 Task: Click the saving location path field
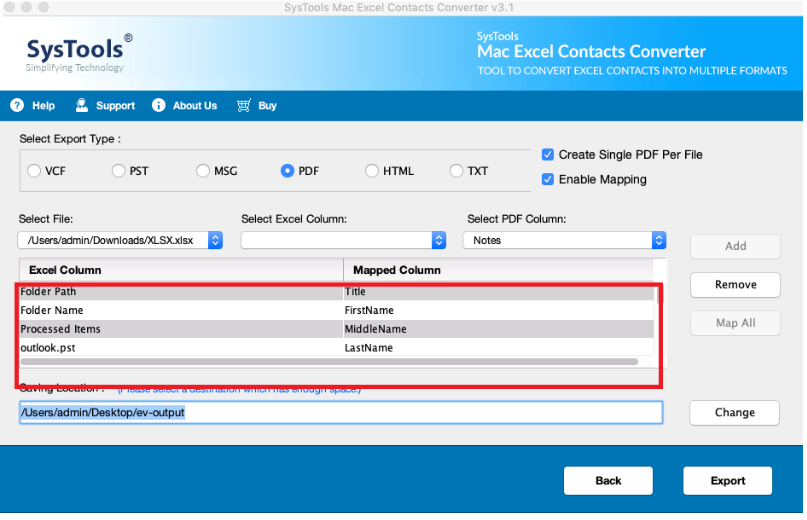(x=341, y=413)
